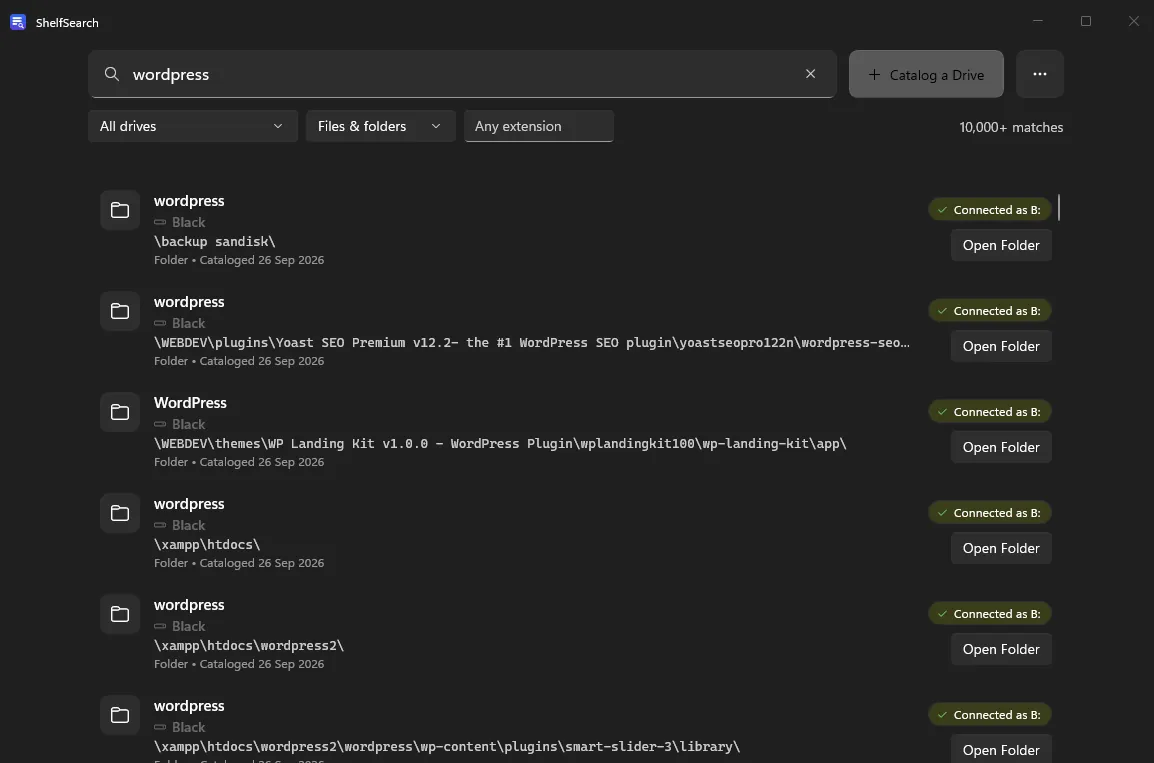Select the path text \backup sandisk\

pyautogui.click(x=214, y=241)
